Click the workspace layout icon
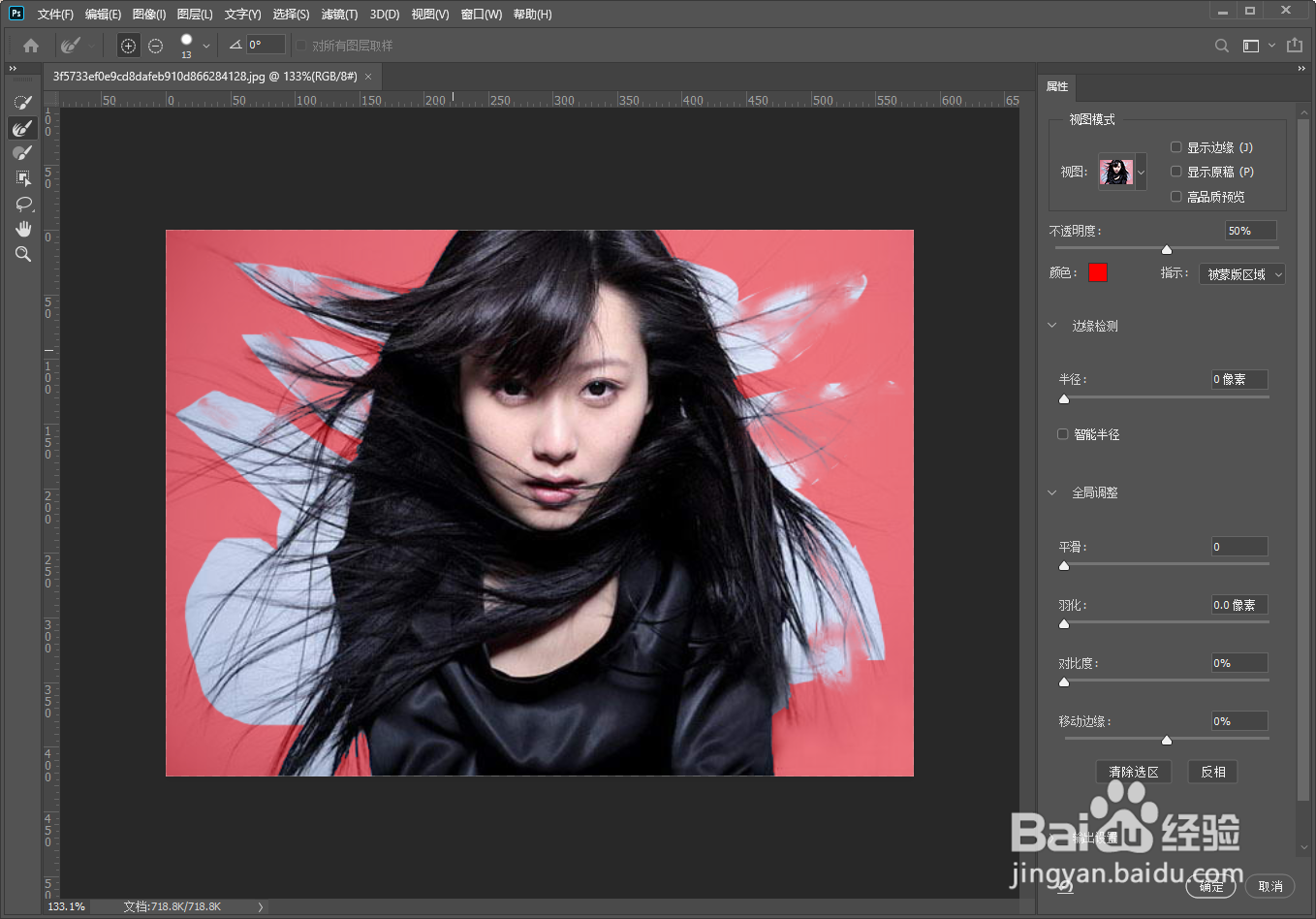The image size is (1316, 919). coord(1251,46)
